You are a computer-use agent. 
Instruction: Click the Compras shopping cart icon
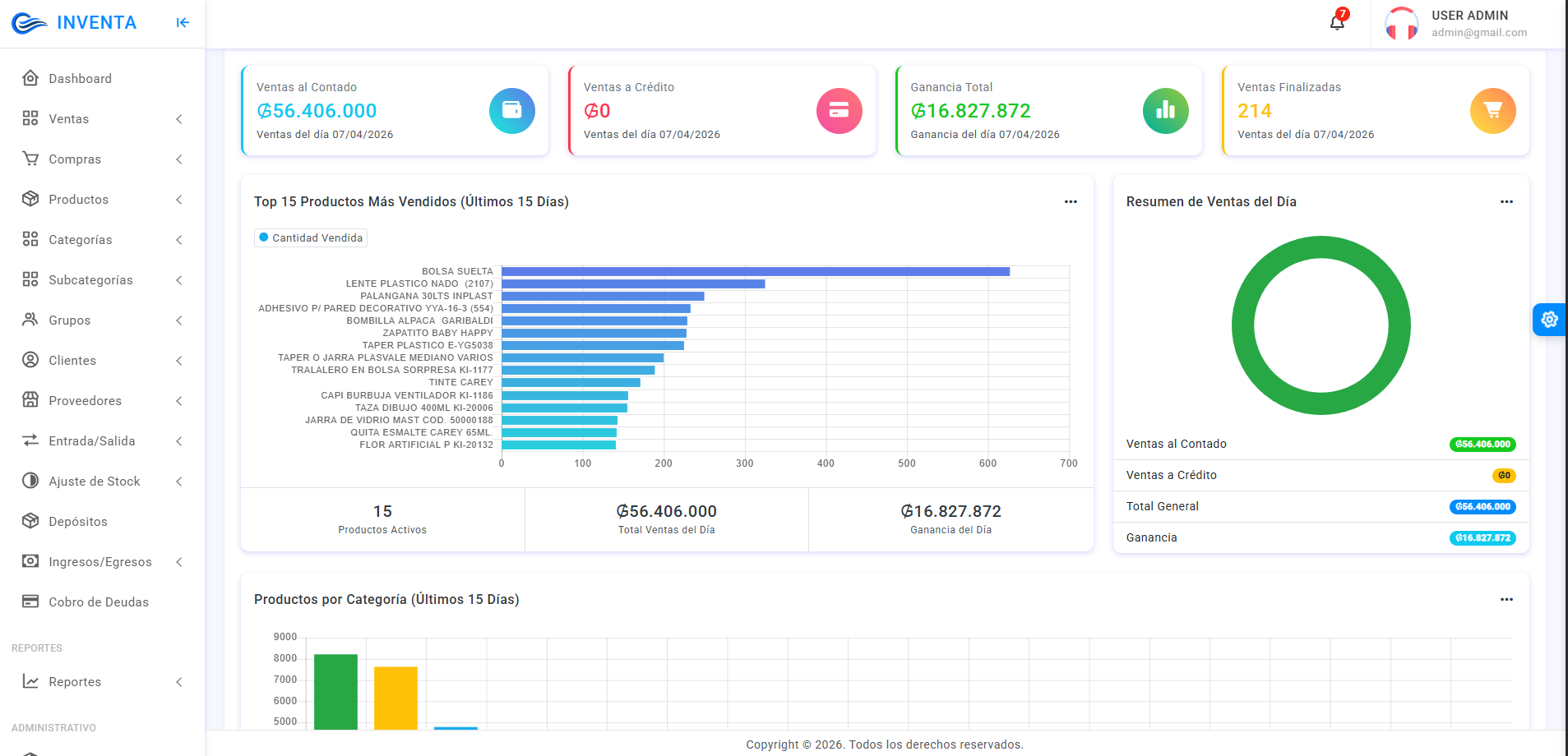click(30, 159)
